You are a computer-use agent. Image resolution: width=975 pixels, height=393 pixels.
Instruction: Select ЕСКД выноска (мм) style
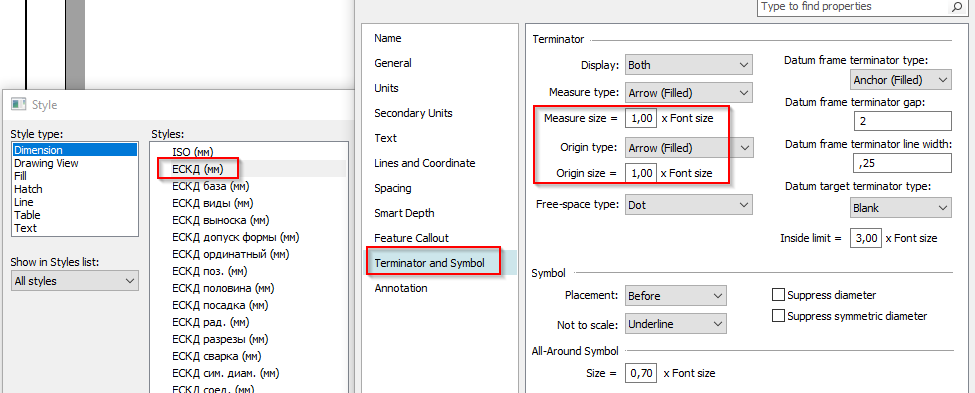pyautogui.click(x=221, y=220)
